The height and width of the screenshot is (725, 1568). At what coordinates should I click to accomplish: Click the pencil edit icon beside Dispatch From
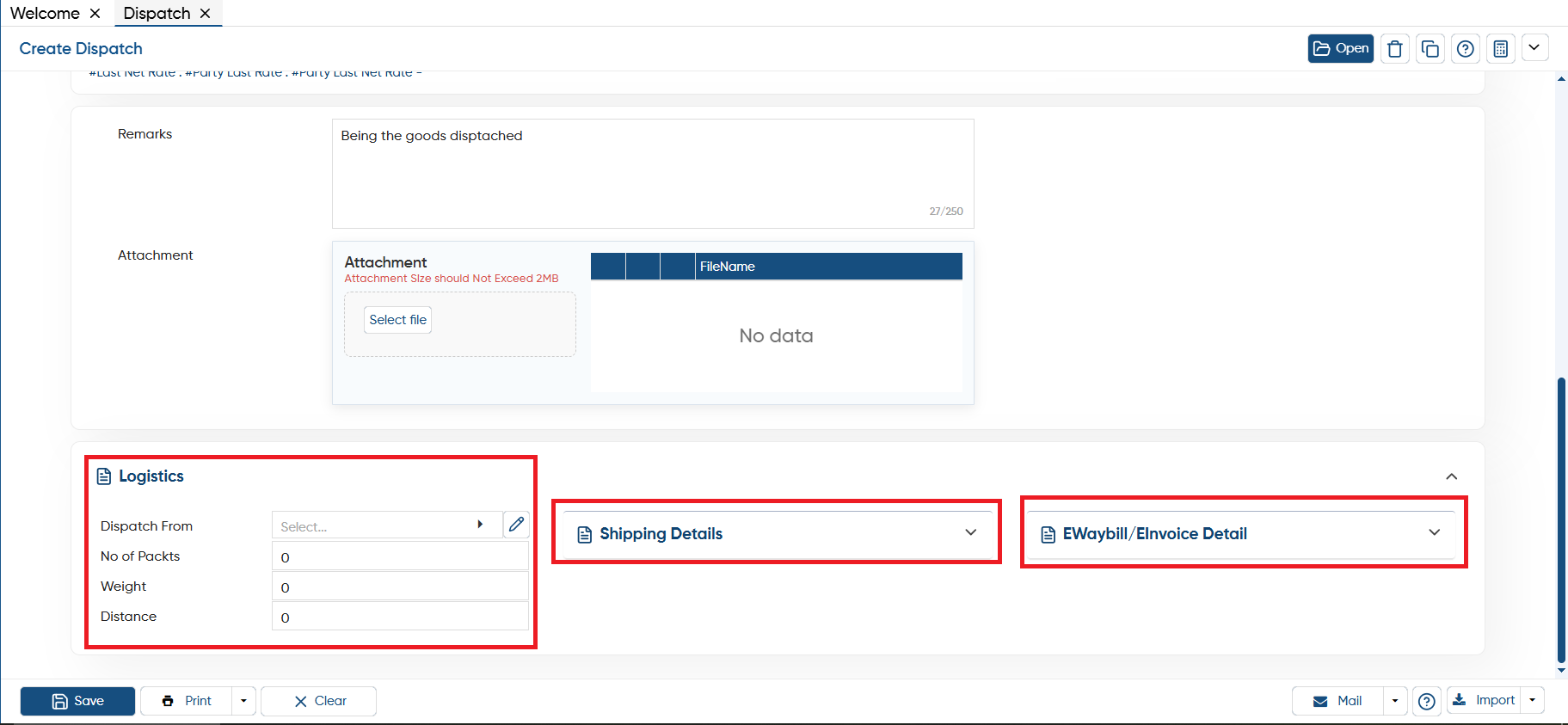516,525
